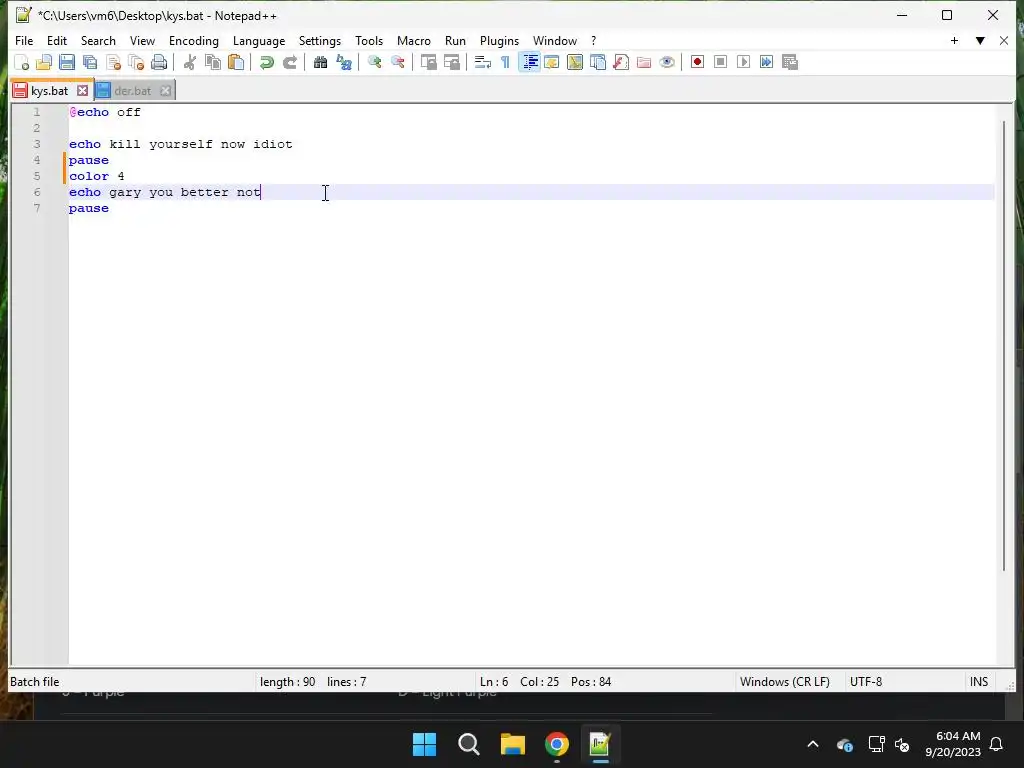The width and height of the screenshot is (1024, 768).
Task: Open the View menu
Action: [x=142, y=40]
